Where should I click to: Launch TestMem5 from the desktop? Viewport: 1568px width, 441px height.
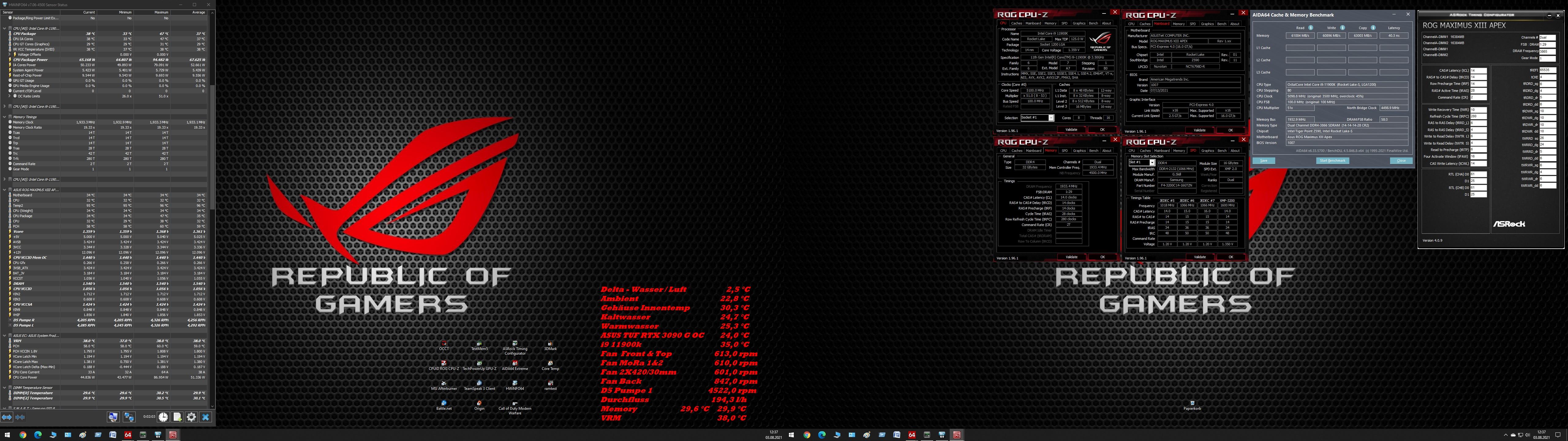(480, 346)
